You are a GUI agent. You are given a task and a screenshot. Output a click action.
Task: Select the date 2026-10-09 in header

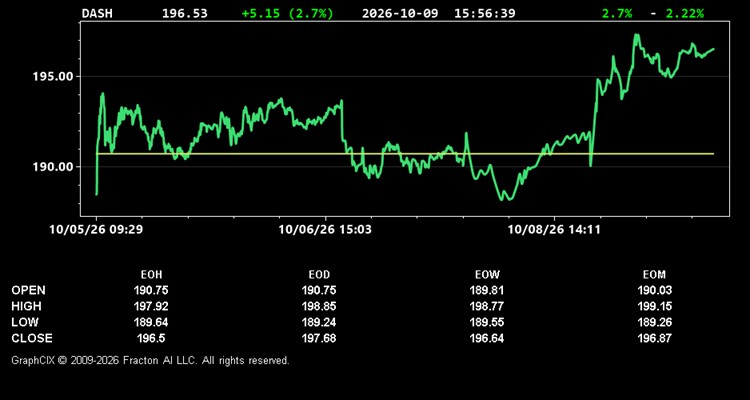coord(400,13)
